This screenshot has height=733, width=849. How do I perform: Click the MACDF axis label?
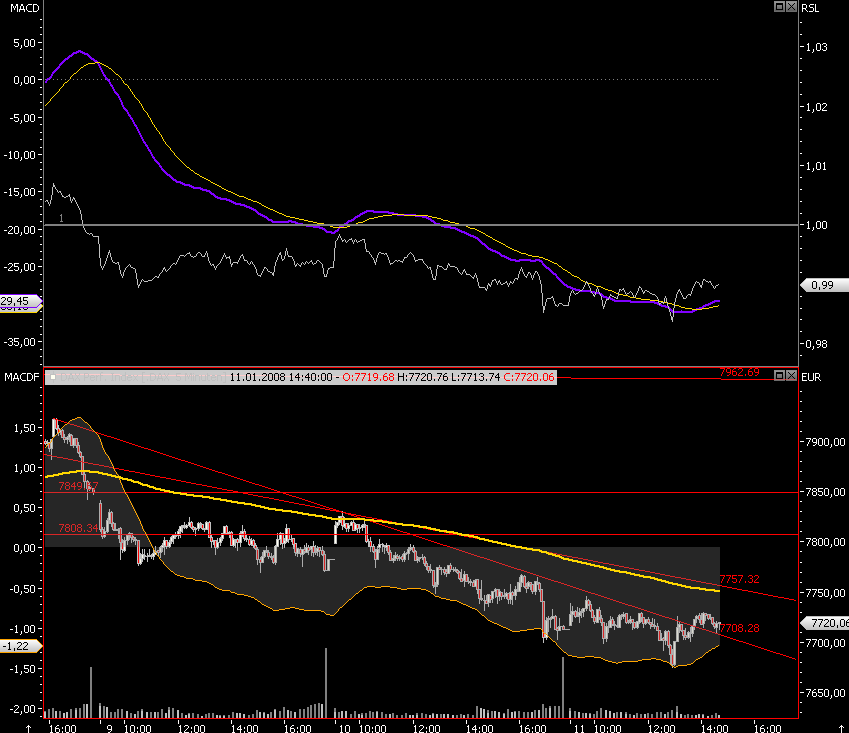tap(22, 377)
